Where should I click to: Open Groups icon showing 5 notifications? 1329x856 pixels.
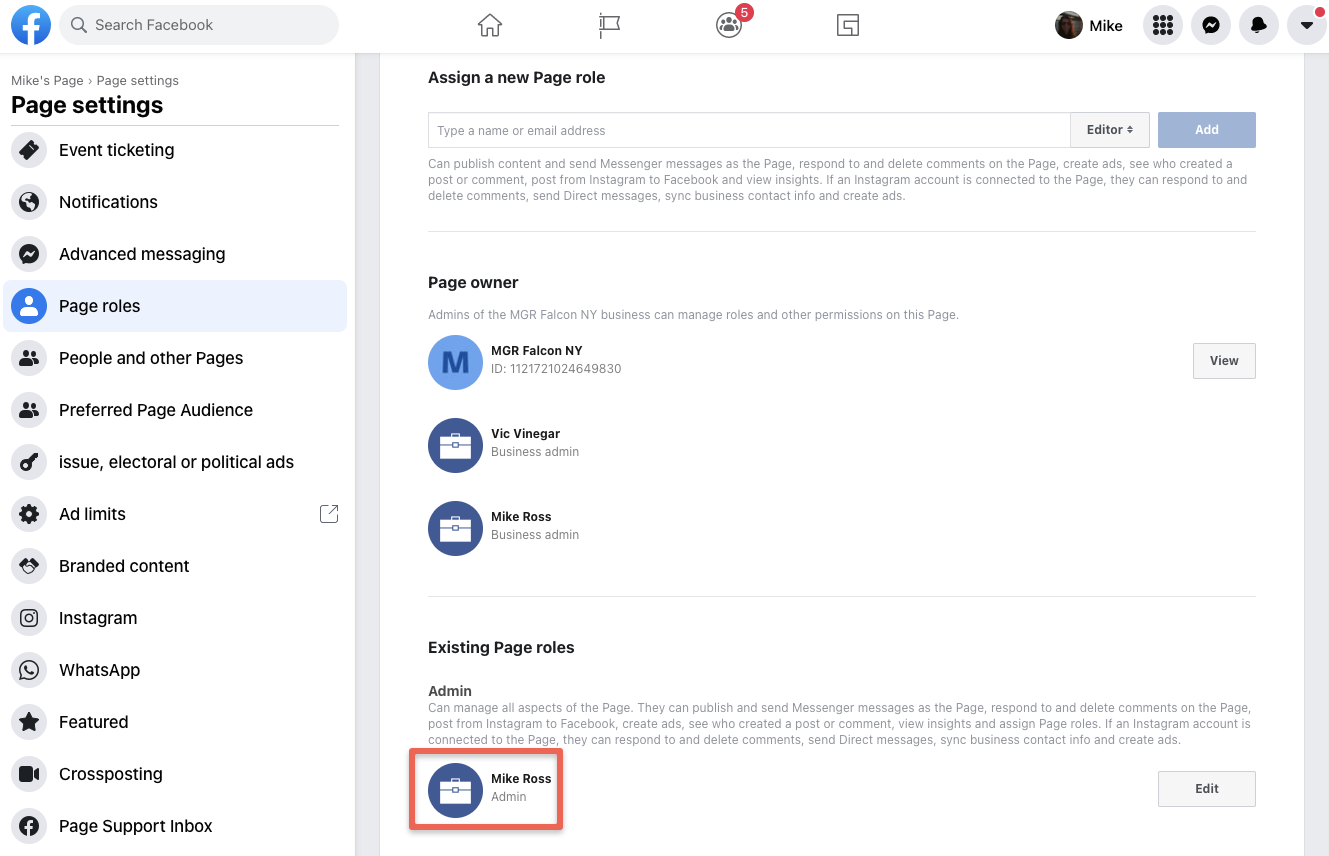pyautogui.click(x=728, y=25)
